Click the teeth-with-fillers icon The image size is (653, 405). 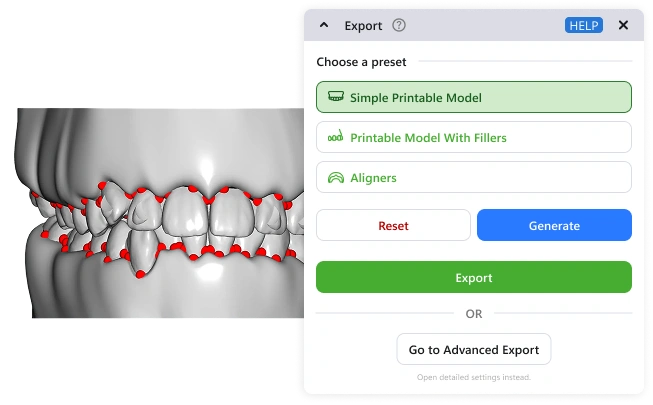coord(335,136)
